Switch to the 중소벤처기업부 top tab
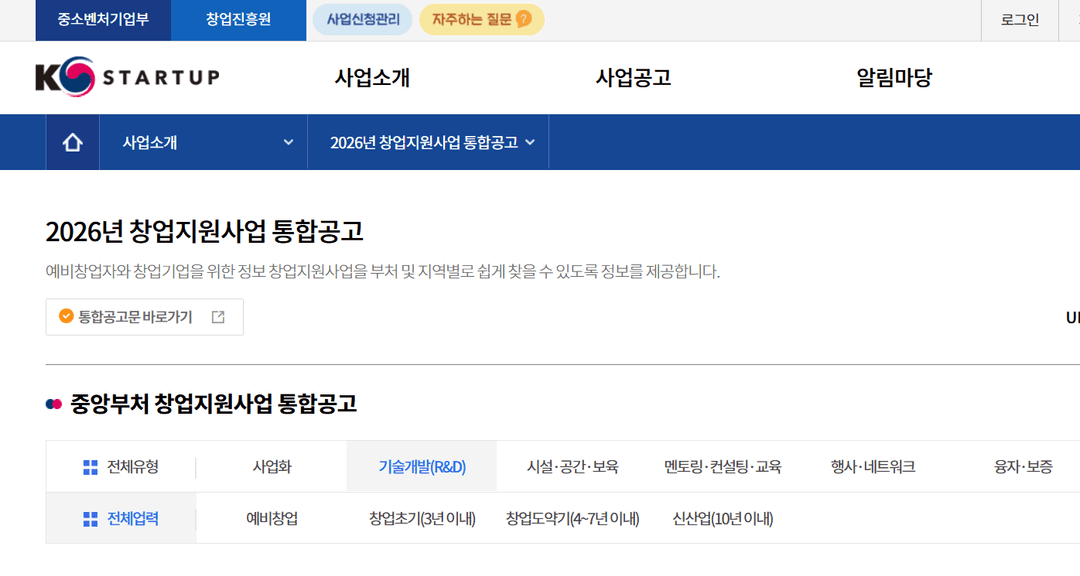The width and height of the screenshot is (1080, 576). [x=103, y=19]
